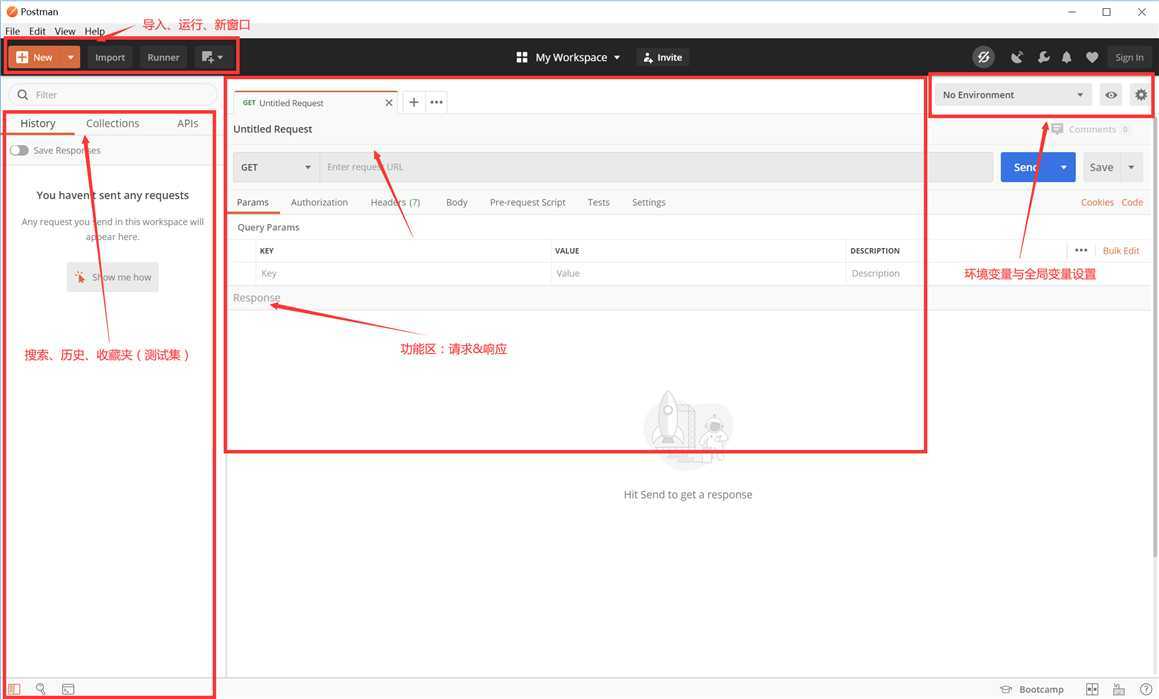The height and width of the screenshot is (699, 1159).
Task: Select the Settings request tab
Action: (649, 202)
